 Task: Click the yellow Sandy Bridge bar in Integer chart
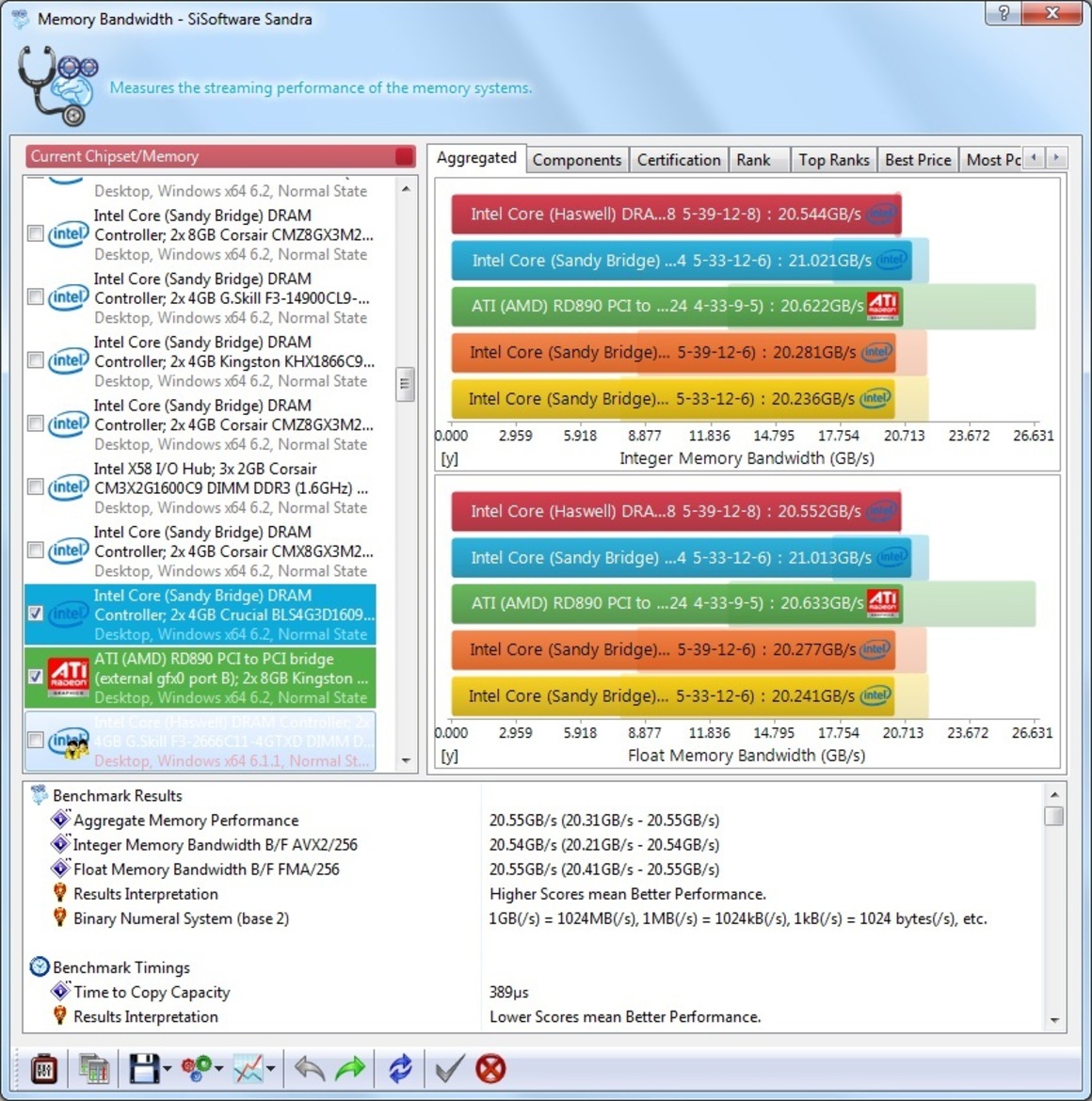673,399
